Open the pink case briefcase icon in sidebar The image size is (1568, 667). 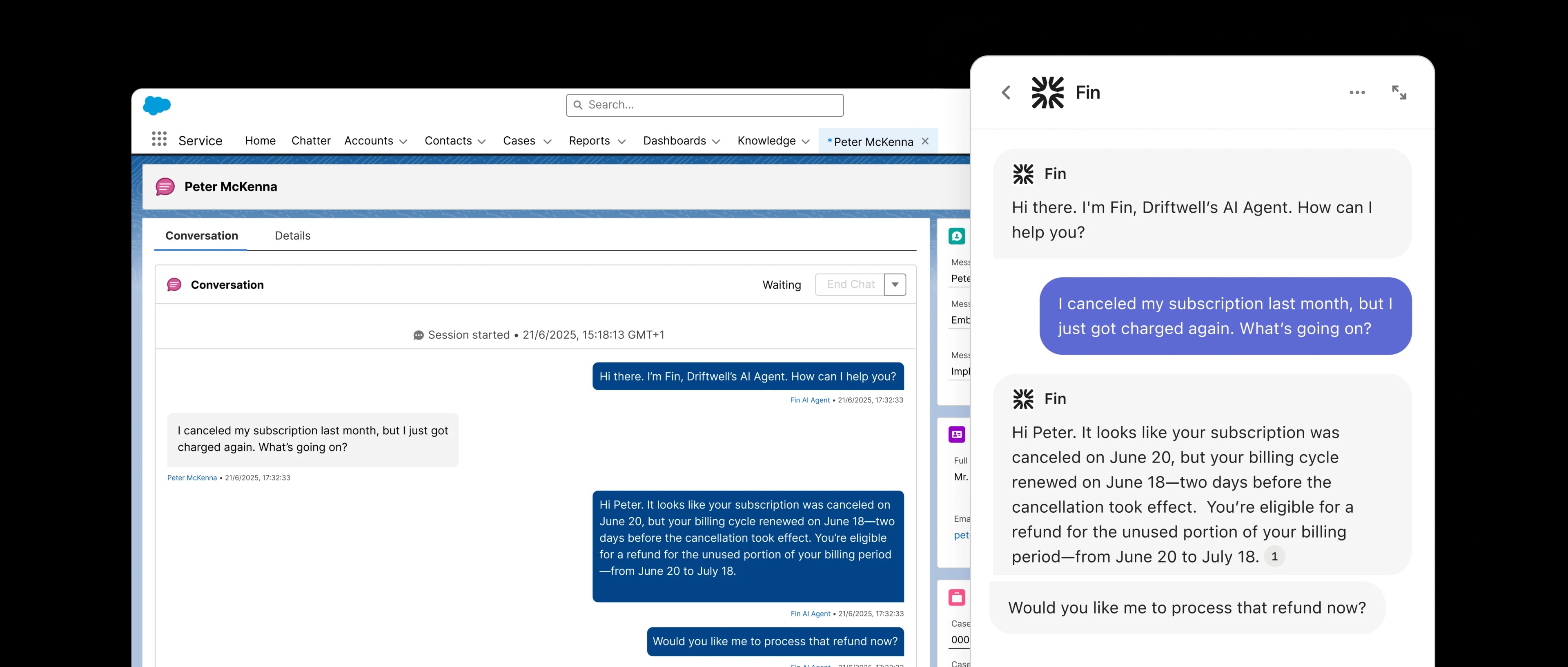[957, 597]
